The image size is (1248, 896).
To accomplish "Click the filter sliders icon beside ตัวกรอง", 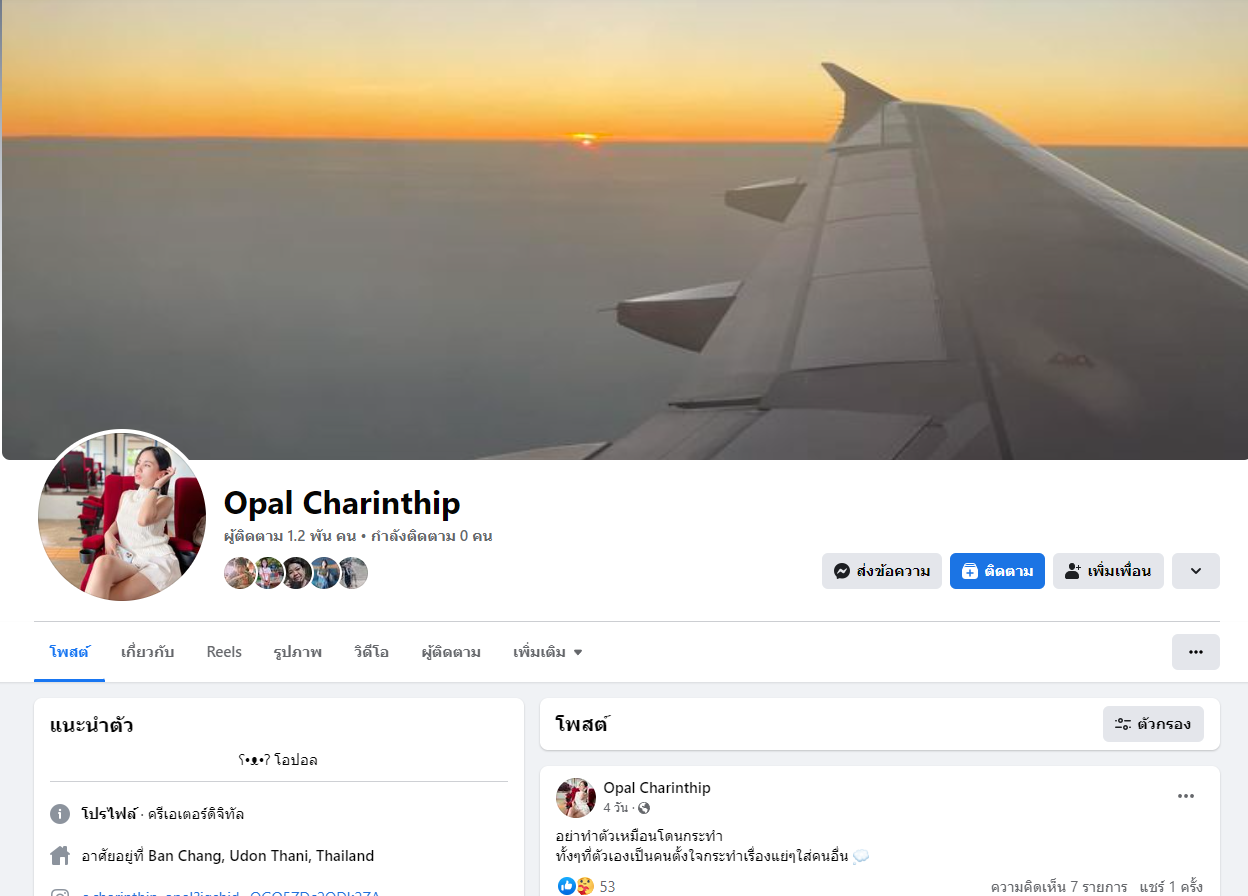I will click(x=1123, y=724).
